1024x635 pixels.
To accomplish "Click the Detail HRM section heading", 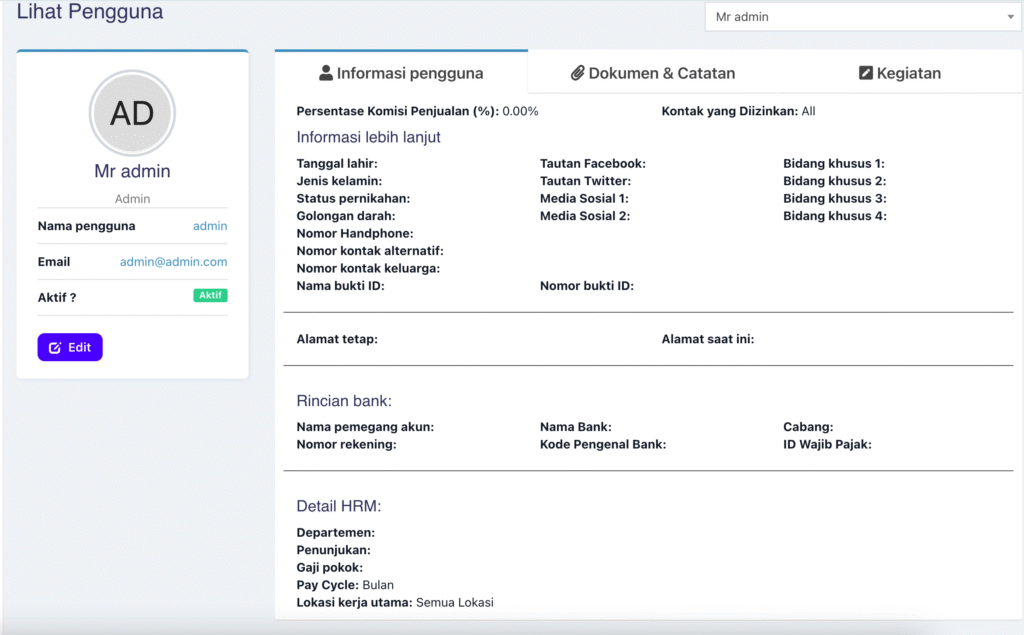I will pyautogui.click(x=339, y=506).
